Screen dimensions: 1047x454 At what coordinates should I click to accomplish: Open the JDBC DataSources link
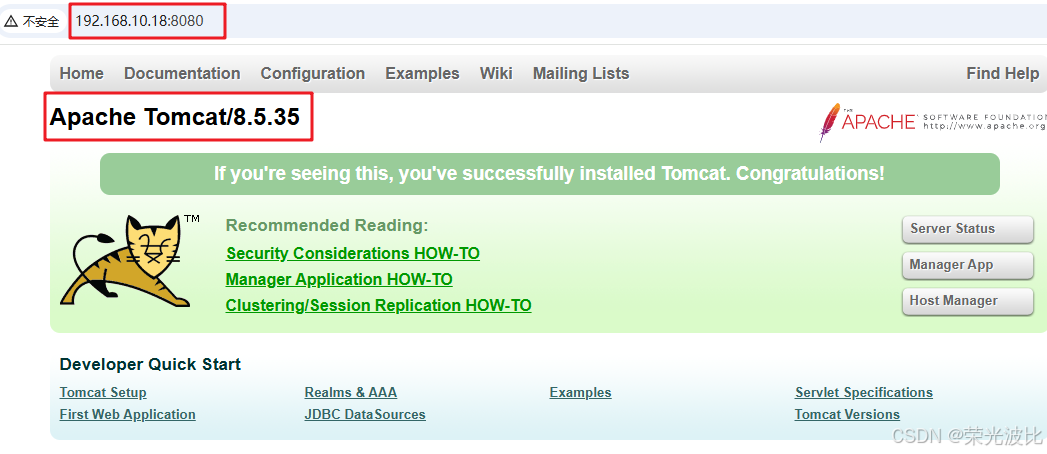point(365,415)
